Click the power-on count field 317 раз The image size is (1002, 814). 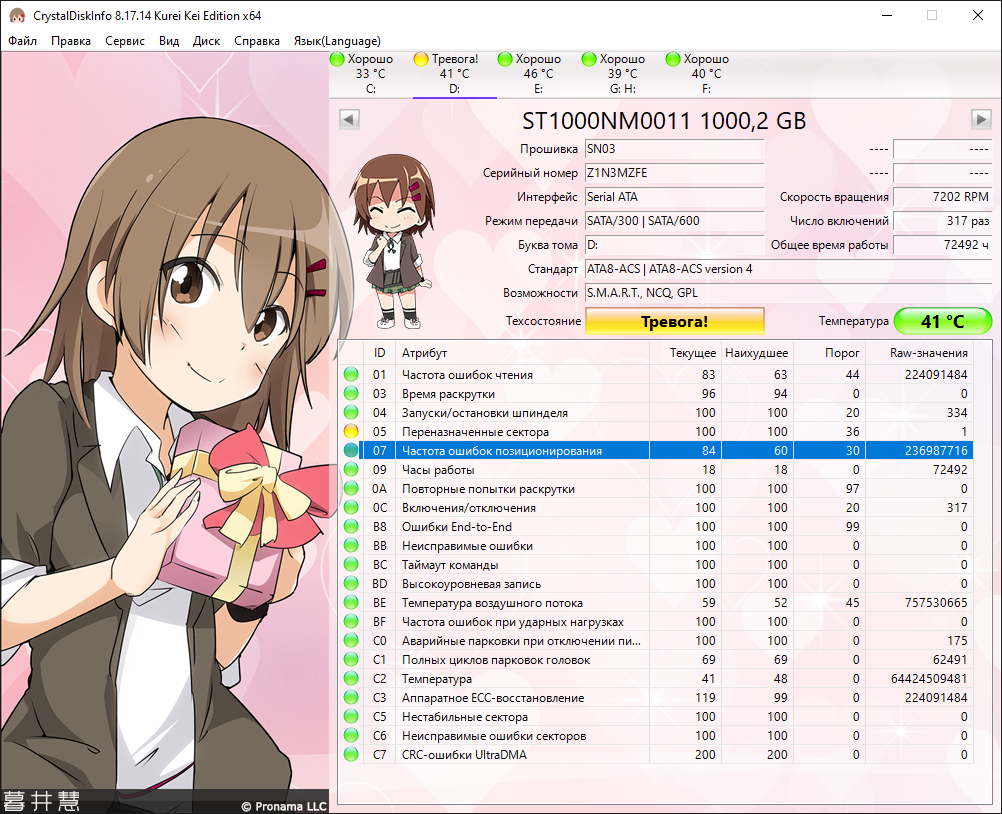tap(943, 221)
